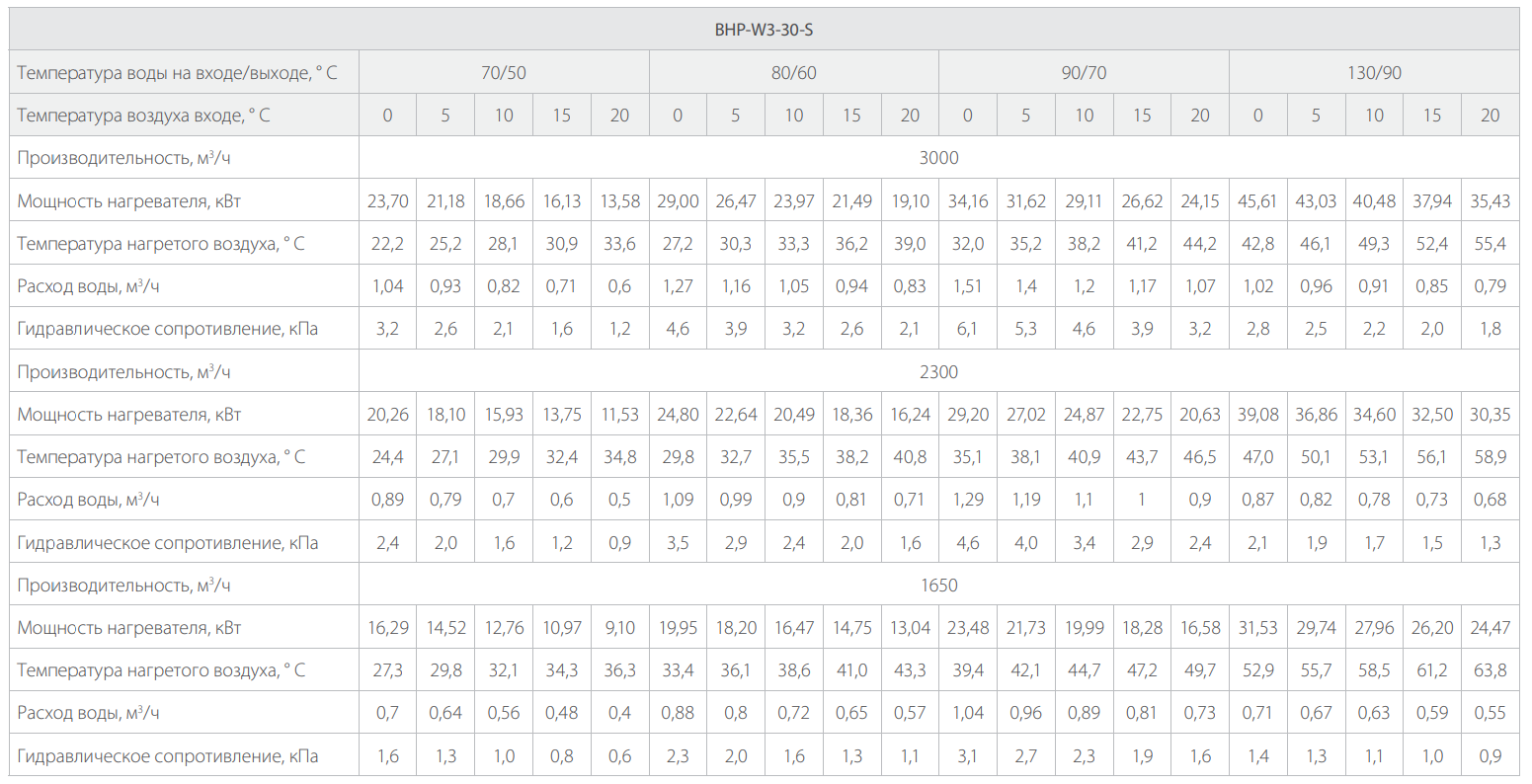Screen dimensions: 1532x784
Task: Click heater power cell 23,70
Action: pyautogui.click(x=387, y=201)
